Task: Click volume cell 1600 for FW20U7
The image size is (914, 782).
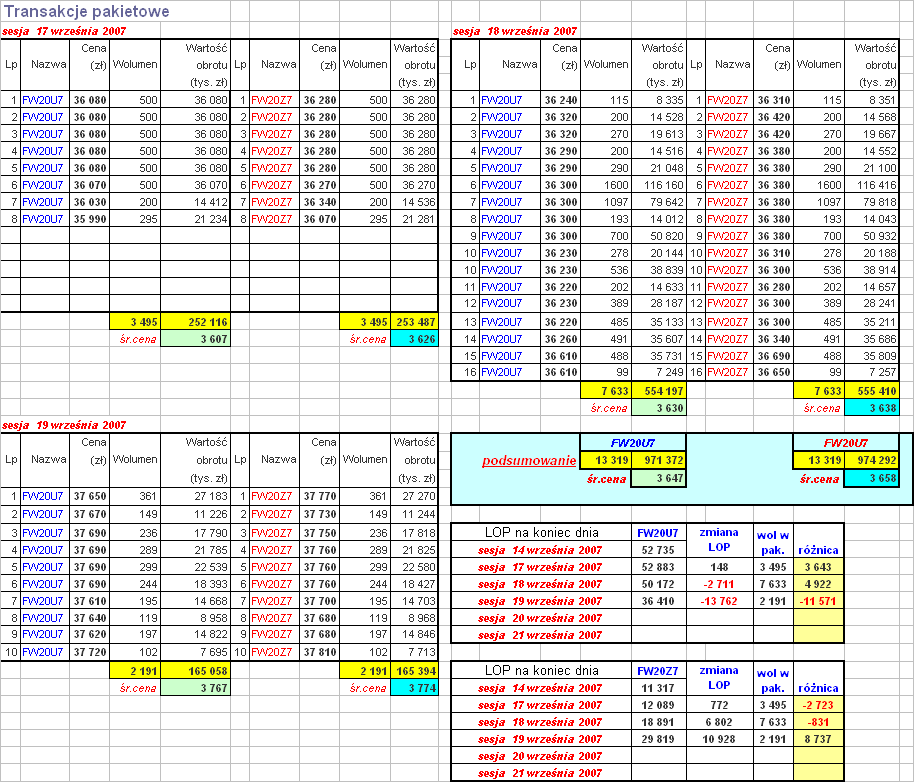Action: [x=606, y=185]
